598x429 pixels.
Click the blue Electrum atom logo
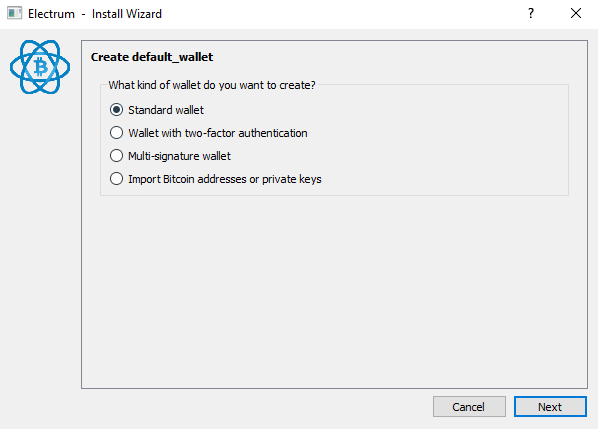[x=40, y=67]
